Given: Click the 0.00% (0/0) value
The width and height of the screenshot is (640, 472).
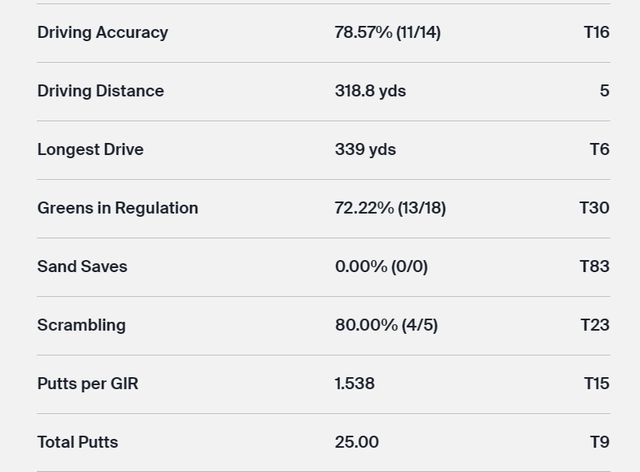Looking at the screenshot, I should click(381, 266).
